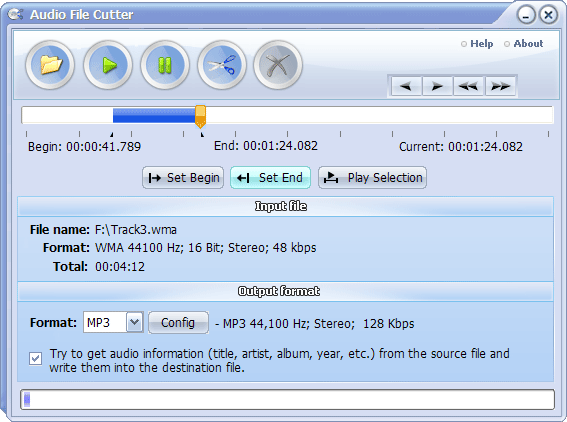The width and height of the screenshot is (567, 422).
Task: Close the Audio File Cutter window
Action: tap(549, 15)
